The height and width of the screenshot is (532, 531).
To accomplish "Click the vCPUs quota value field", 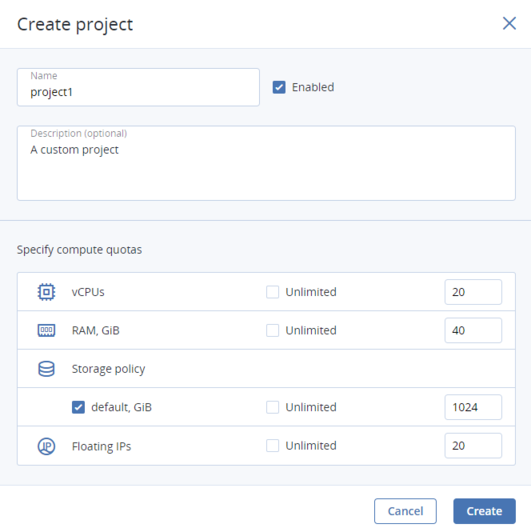I will [473, 292].
